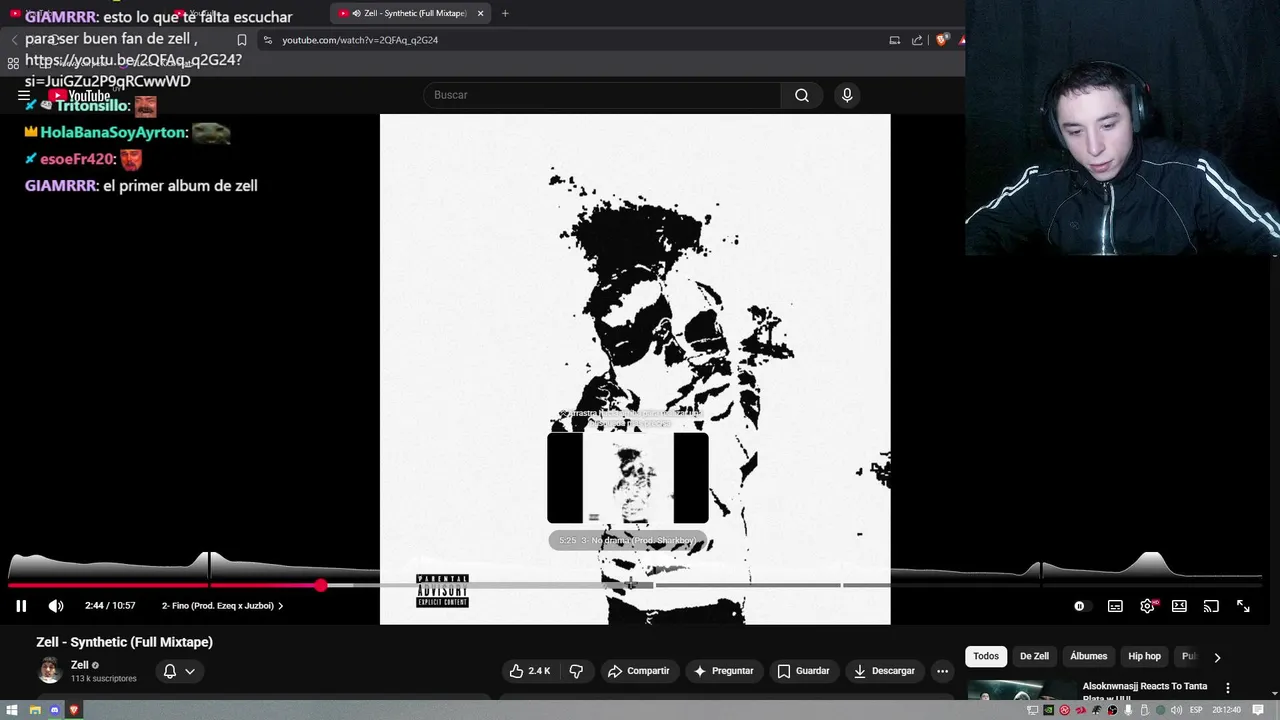Image resolution: width=1280 pixels, height=720 pixels.
Task: Click the YouTube logo home link
Action: point(80,96)
